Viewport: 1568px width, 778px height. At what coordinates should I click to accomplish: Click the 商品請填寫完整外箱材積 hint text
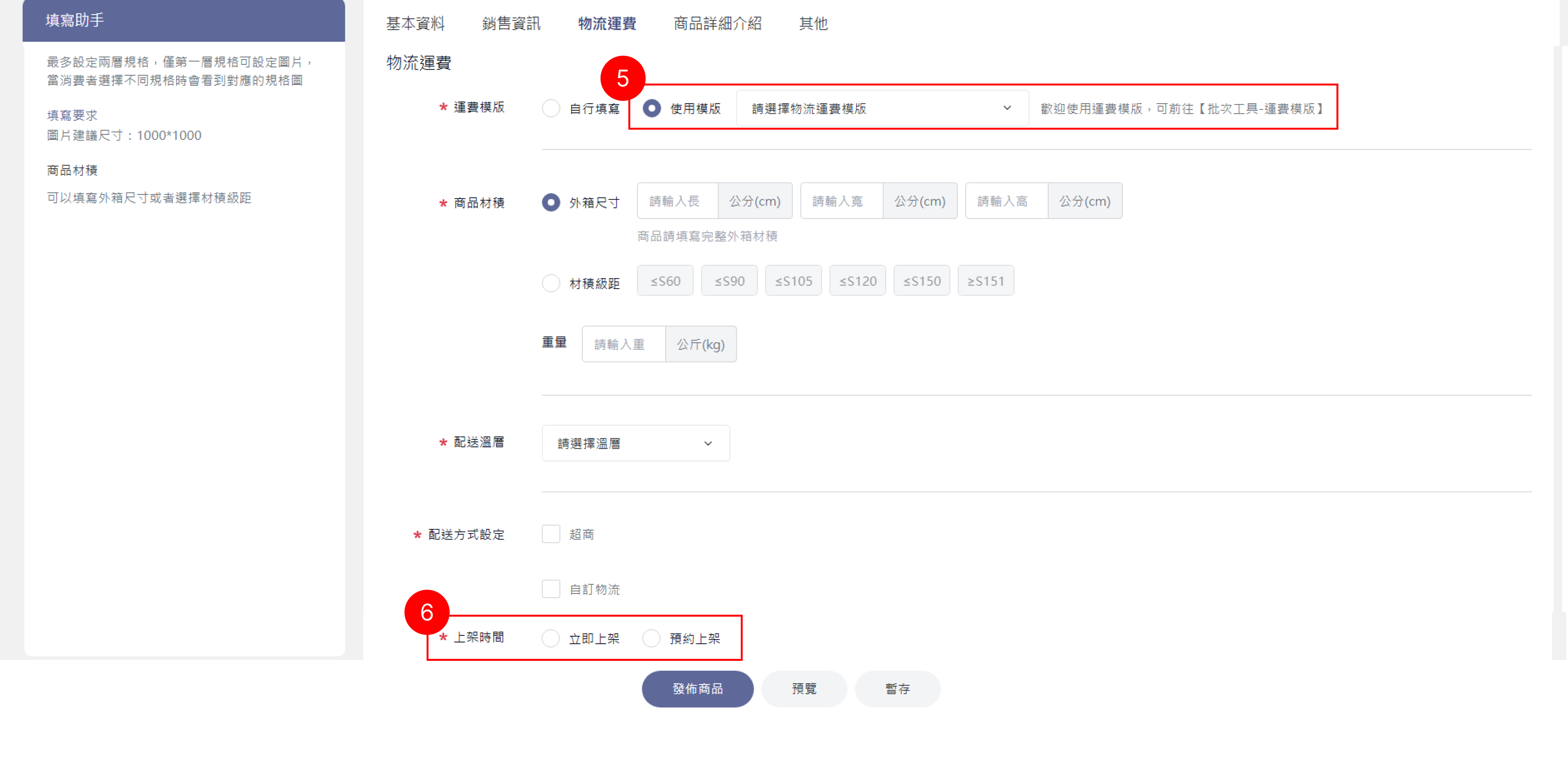pyautogui.click(x=707, y=236)
